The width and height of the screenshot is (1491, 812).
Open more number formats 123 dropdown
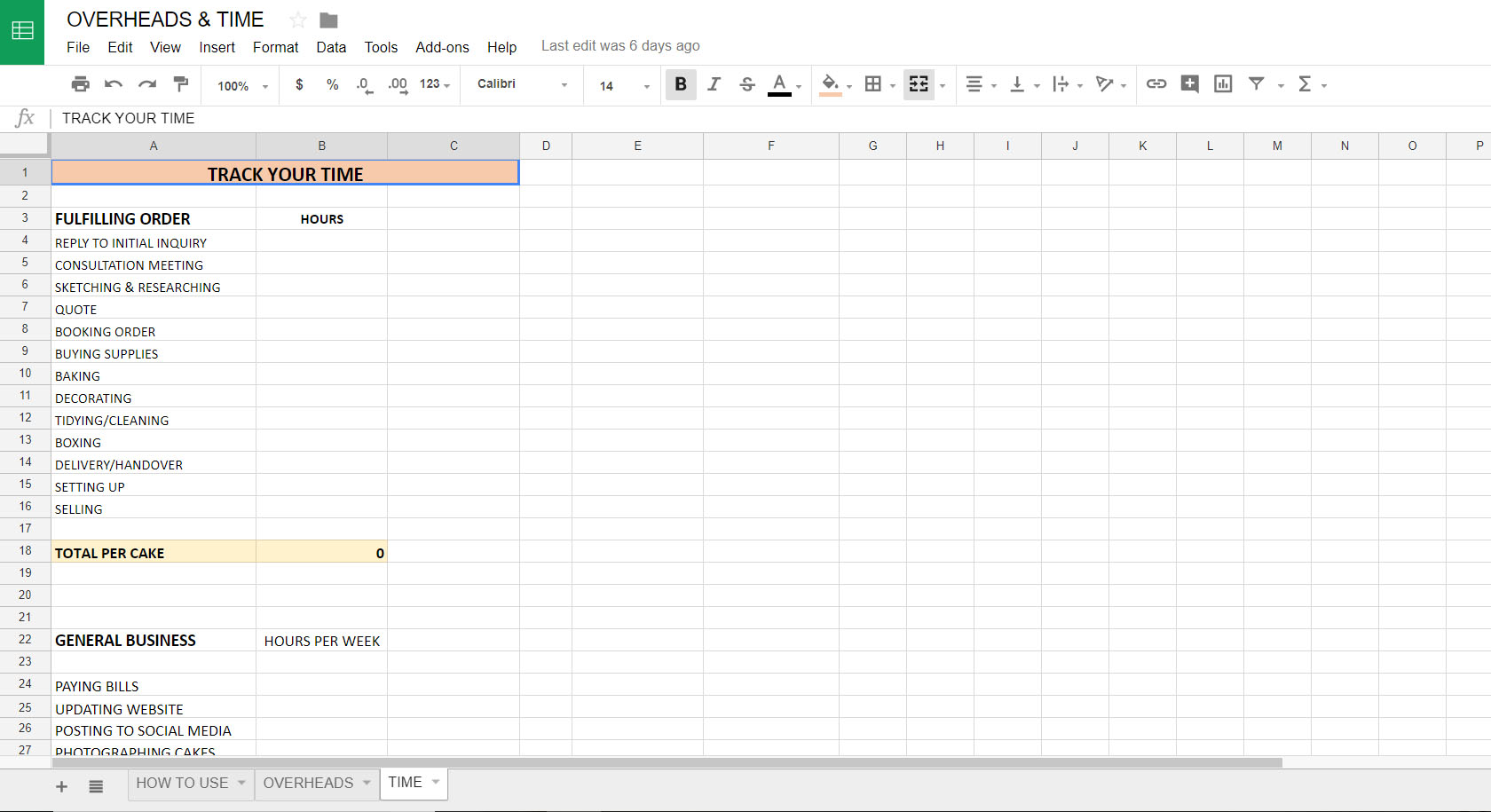435,84
